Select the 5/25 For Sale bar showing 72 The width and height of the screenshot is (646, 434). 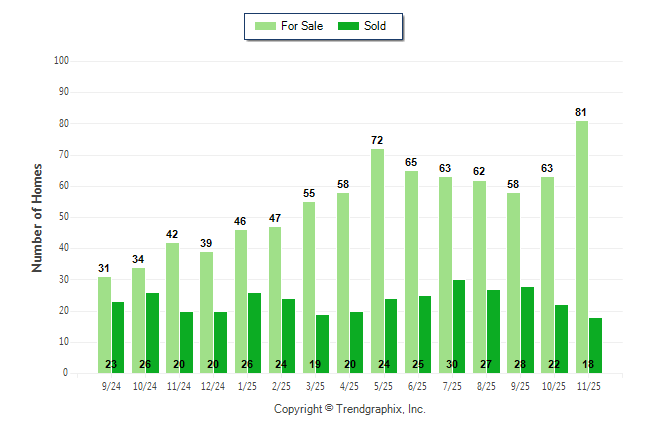point(377,261)
